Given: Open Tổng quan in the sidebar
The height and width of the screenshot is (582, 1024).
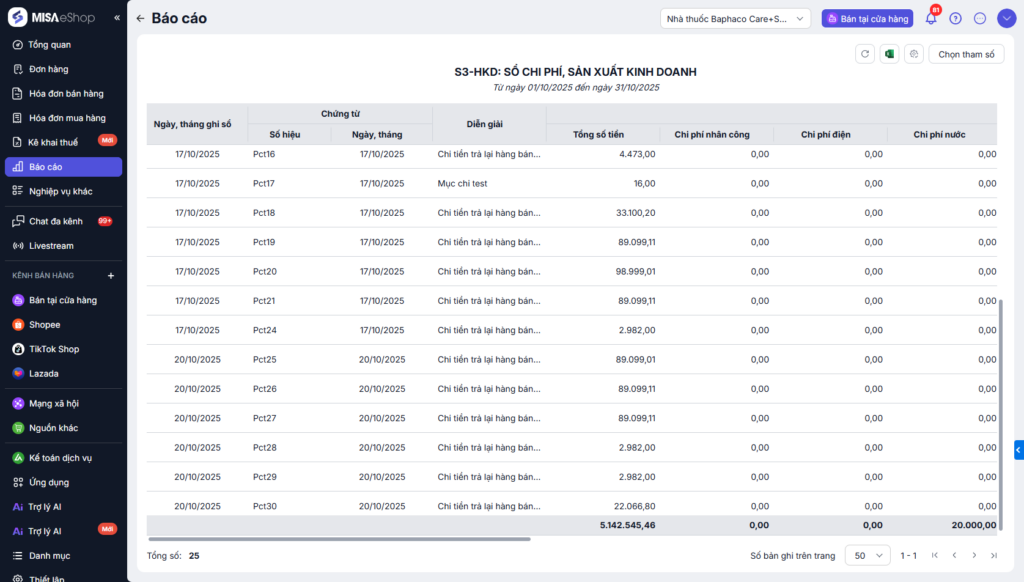Looking at the screenshot, I should 50,45.
